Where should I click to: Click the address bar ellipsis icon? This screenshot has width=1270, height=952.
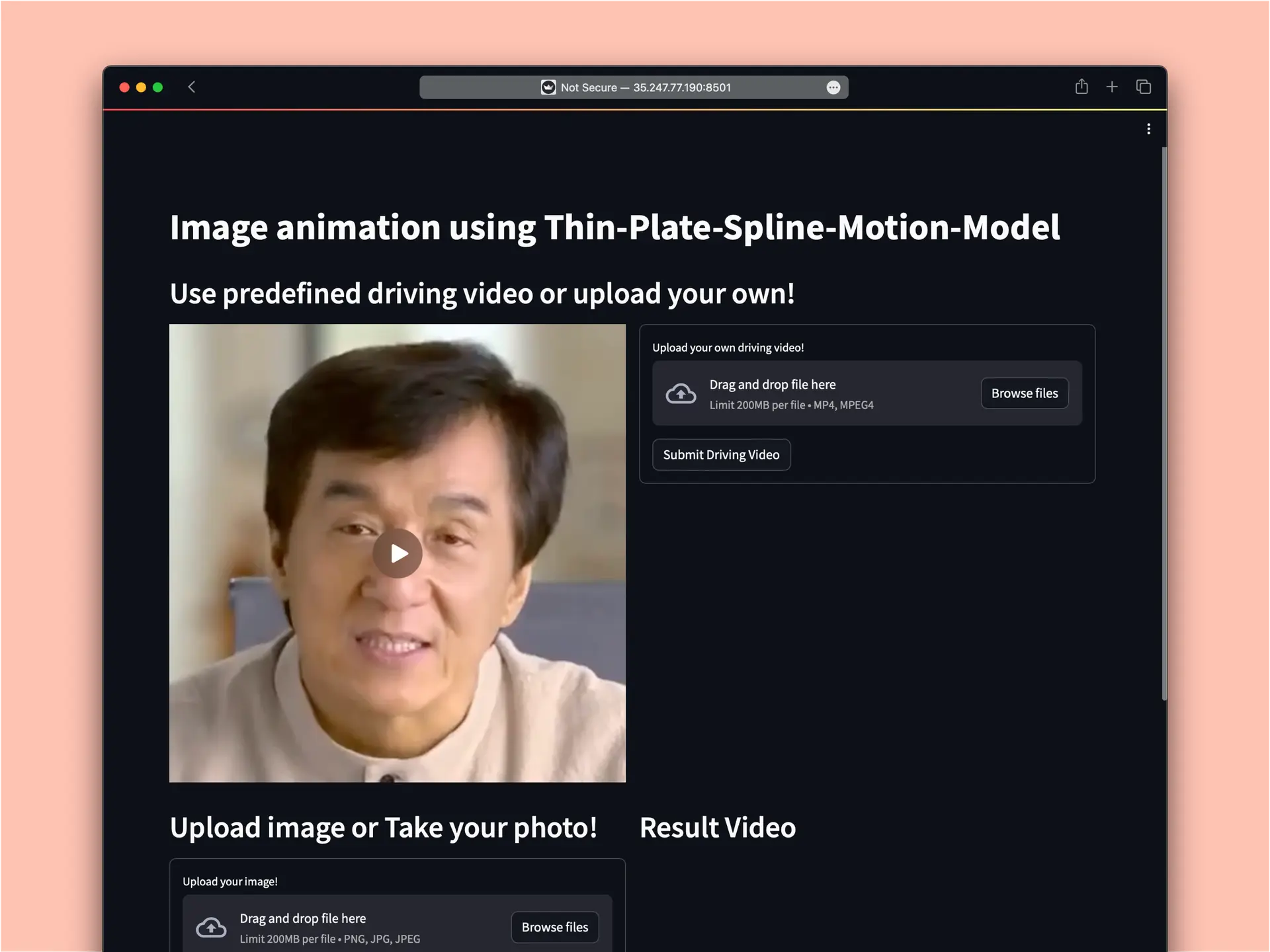click(833, 87)
